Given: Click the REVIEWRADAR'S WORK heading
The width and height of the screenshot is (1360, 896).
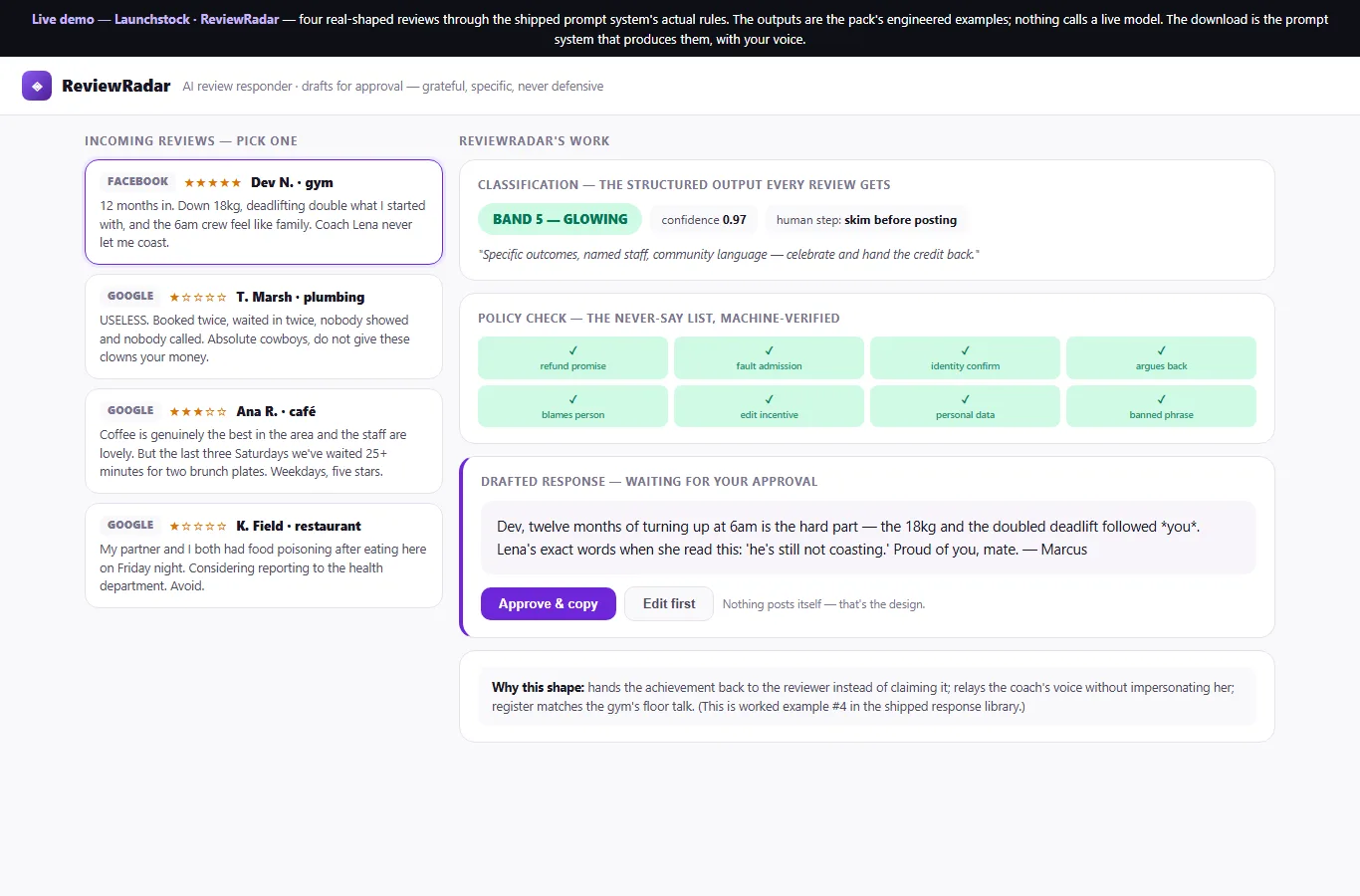Looking at the screenshot, I should point(535,141).
